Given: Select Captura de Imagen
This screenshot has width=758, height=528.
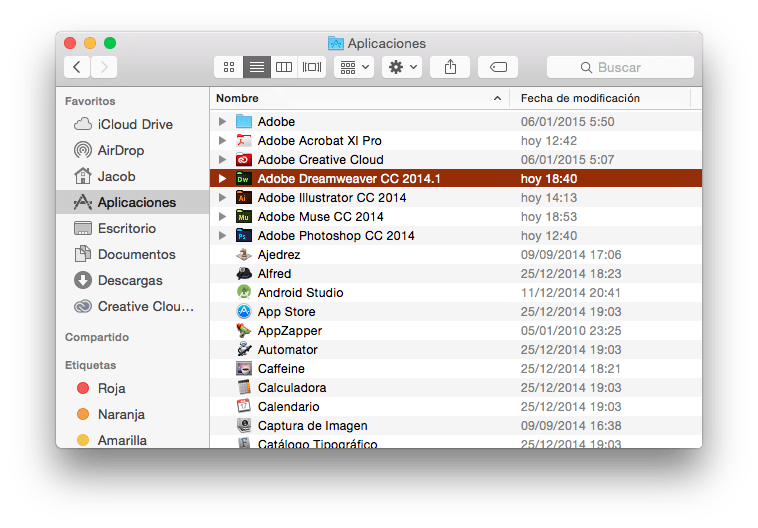Looking at the screenshot, I should click(x=456, y=425).
